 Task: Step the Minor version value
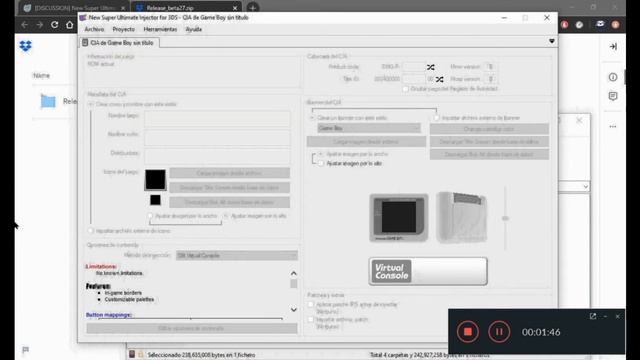[x=490, y=67]
